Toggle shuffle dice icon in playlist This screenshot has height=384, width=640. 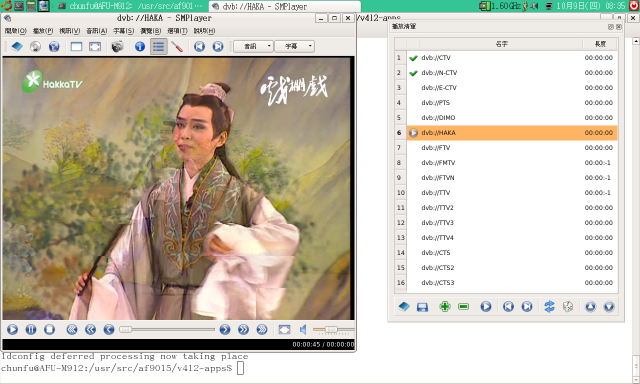(x=568, y=306)
